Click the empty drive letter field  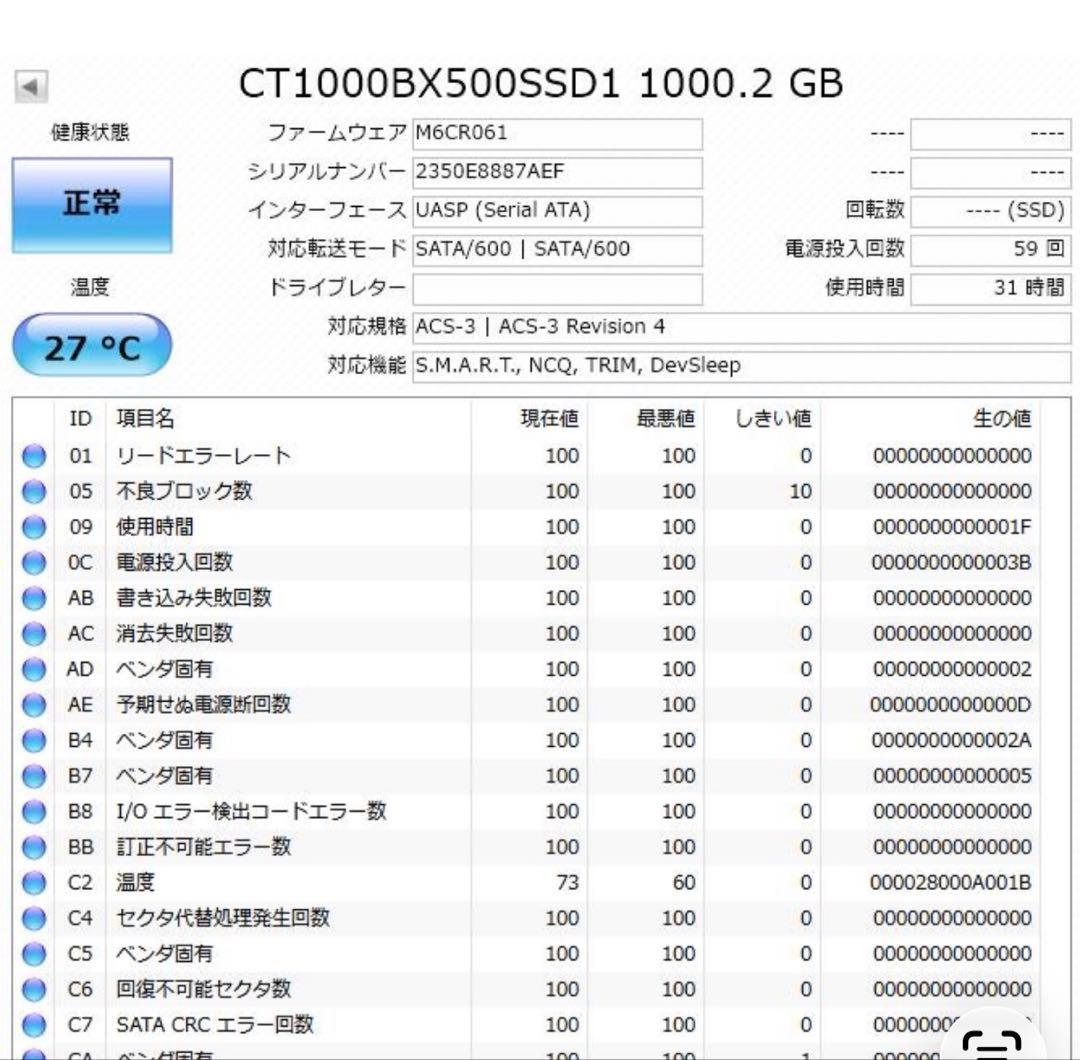tap(557, 289)
